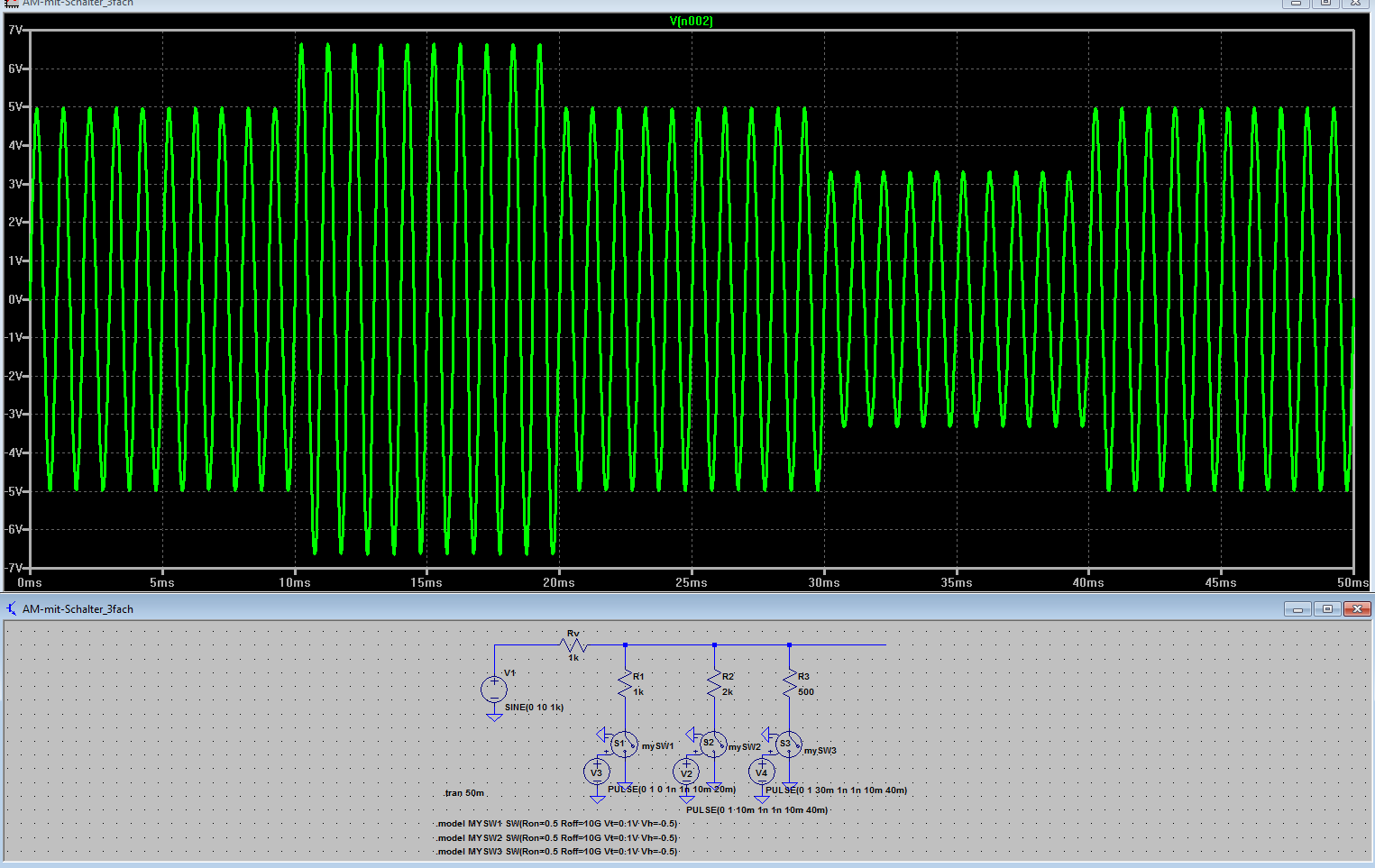The width and height of the screenshot is (1375, 868).
Task: Click the mySW3 model label
Action: (x=820, y=751)
